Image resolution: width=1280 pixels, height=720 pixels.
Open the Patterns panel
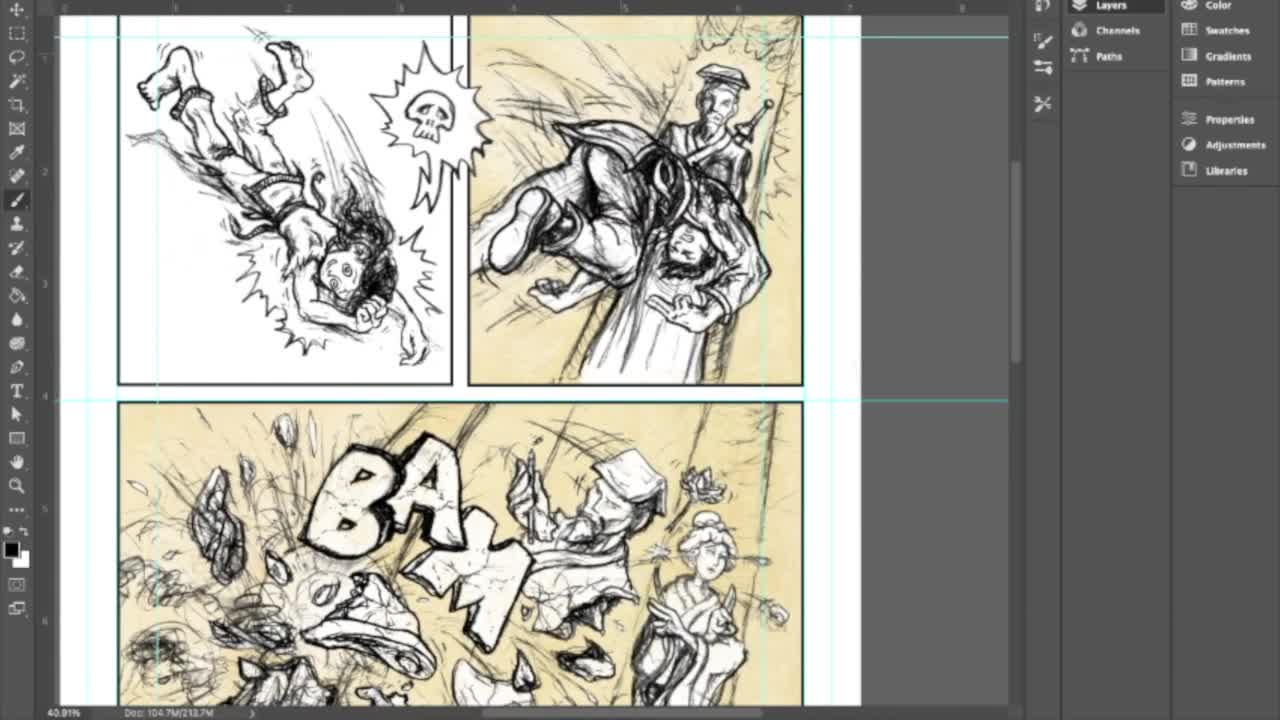click(1213, 81)
